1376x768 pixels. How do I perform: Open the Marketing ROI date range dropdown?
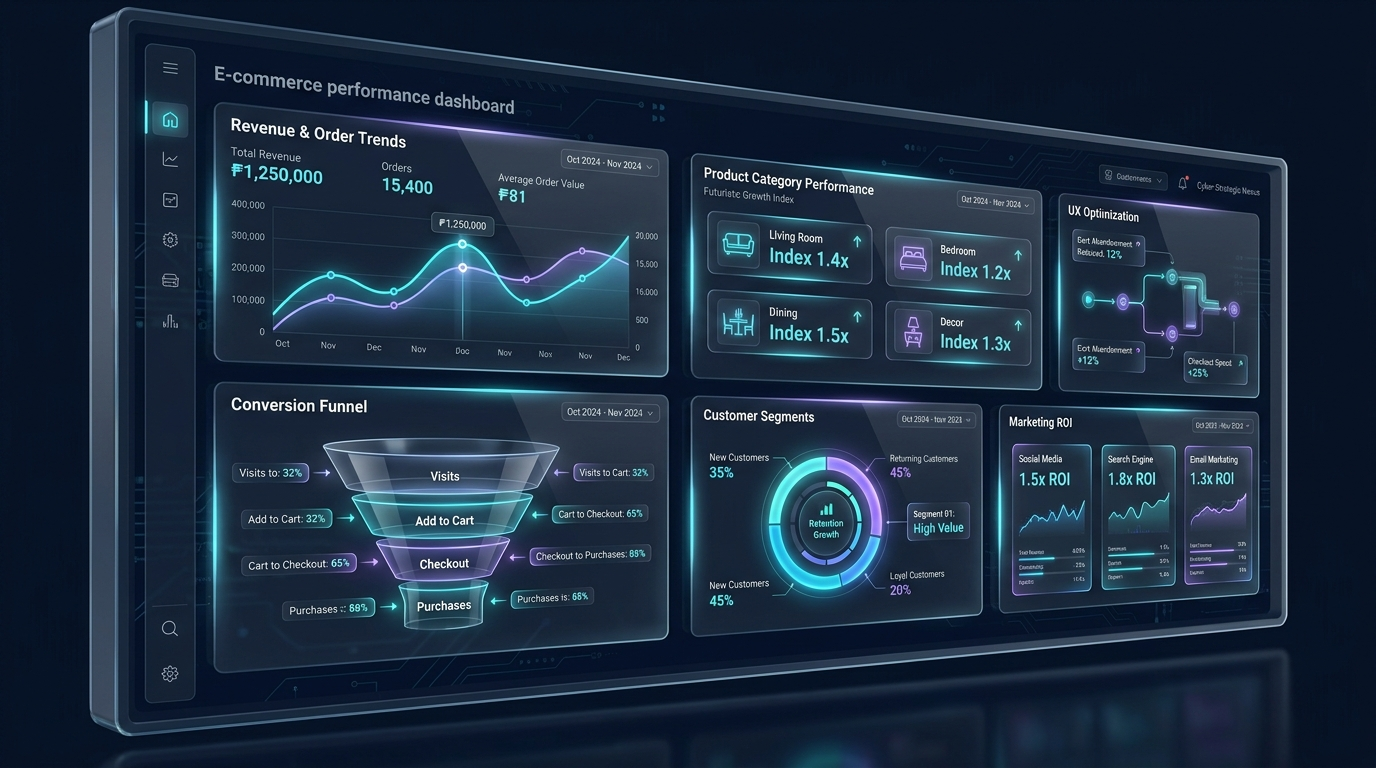pos(1223,426)
